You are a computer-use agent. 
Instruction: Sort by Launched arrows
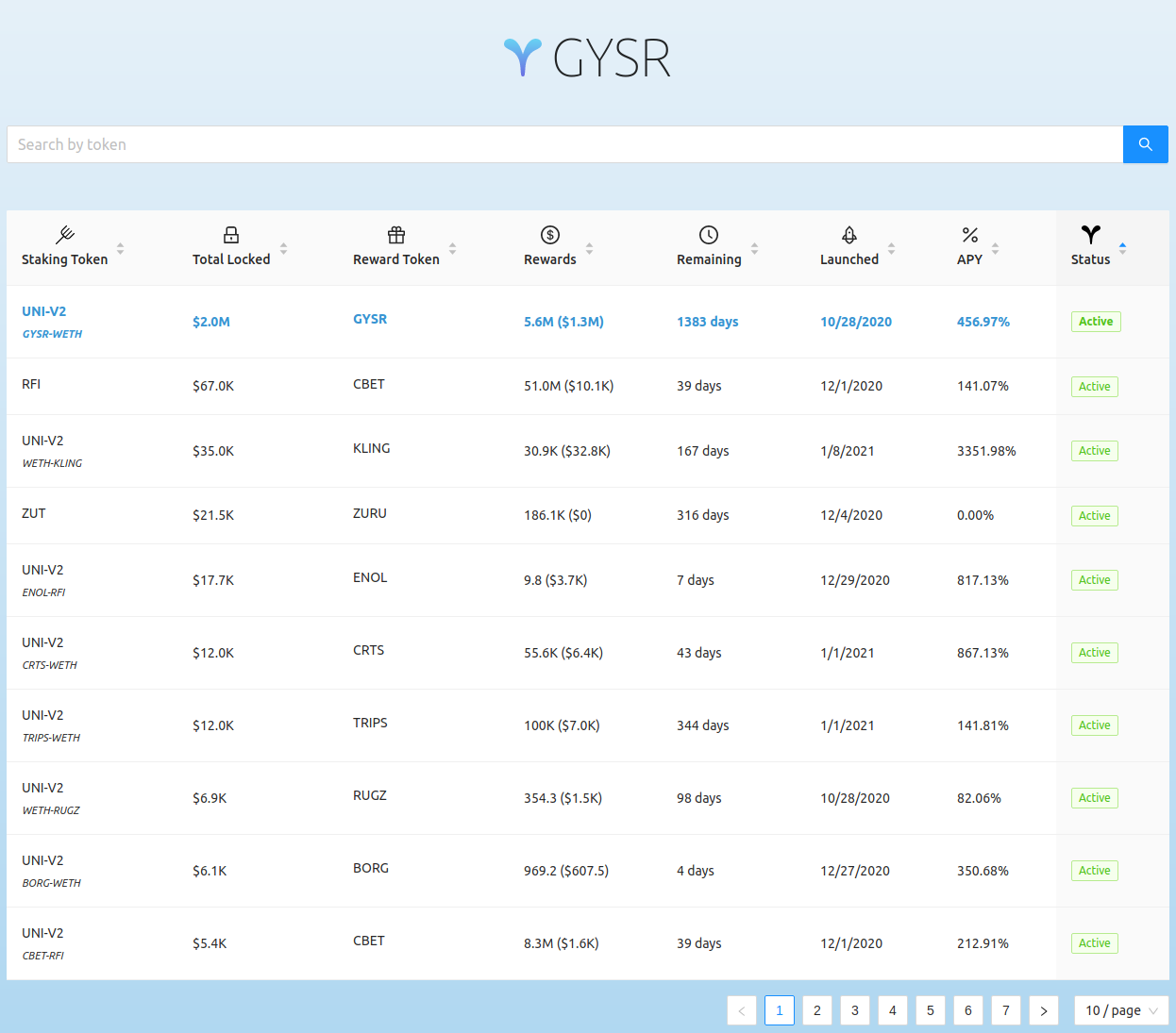[x=891, y=248]
